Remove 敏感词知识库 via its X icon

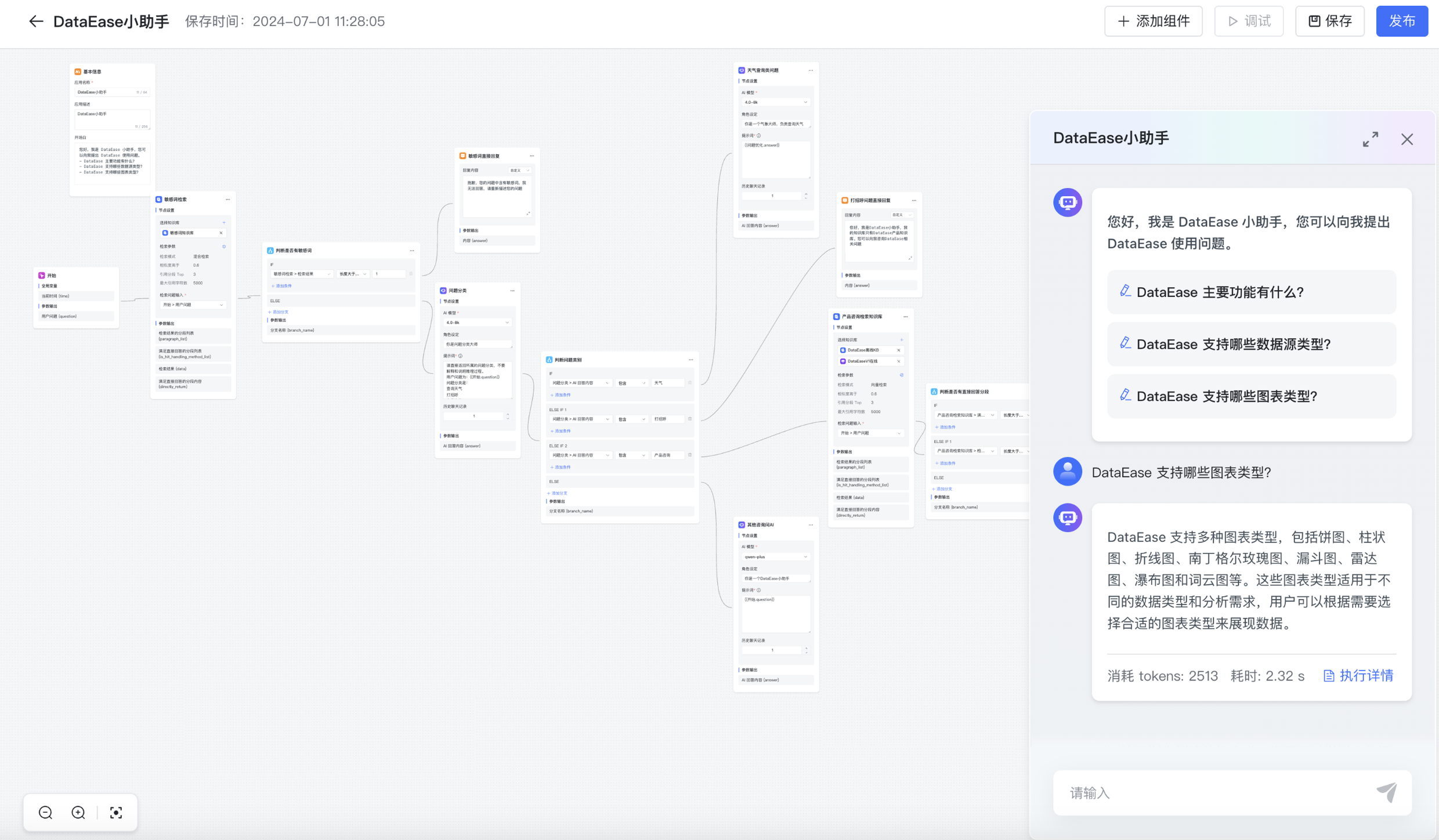click(221, 233)
